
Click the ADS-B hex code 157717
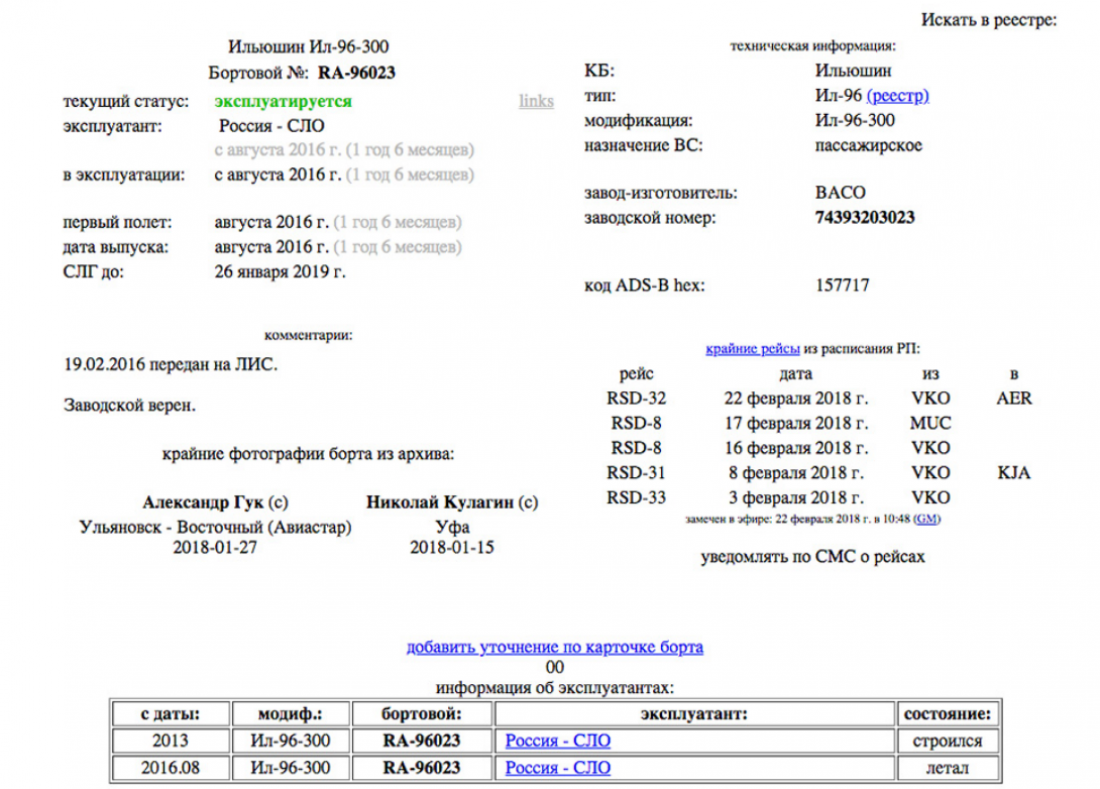coord(842,285)
